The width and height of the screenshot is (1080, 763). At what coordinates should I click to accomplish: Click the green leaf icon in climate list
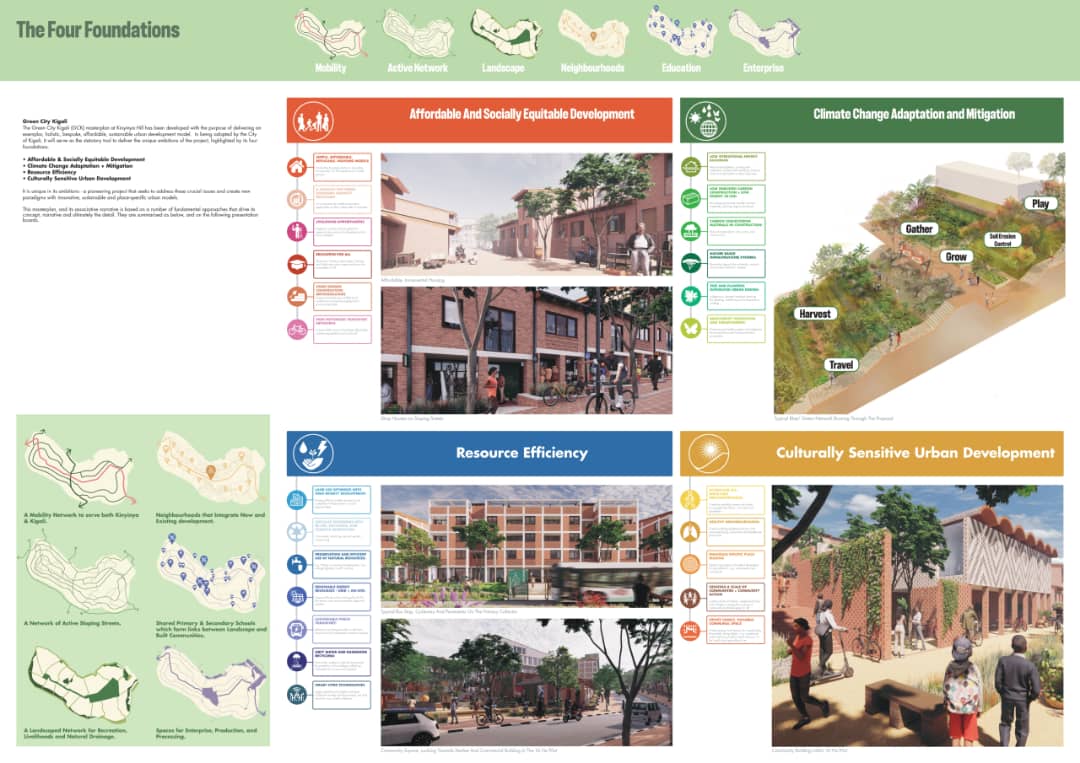pos(691,296)
